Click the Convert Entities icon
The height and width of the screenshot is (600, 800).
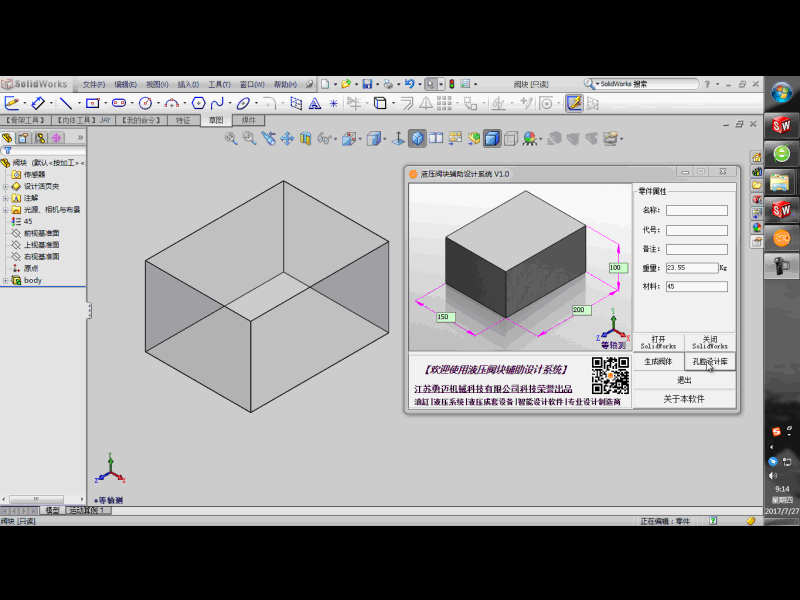[x=380, y=103]
